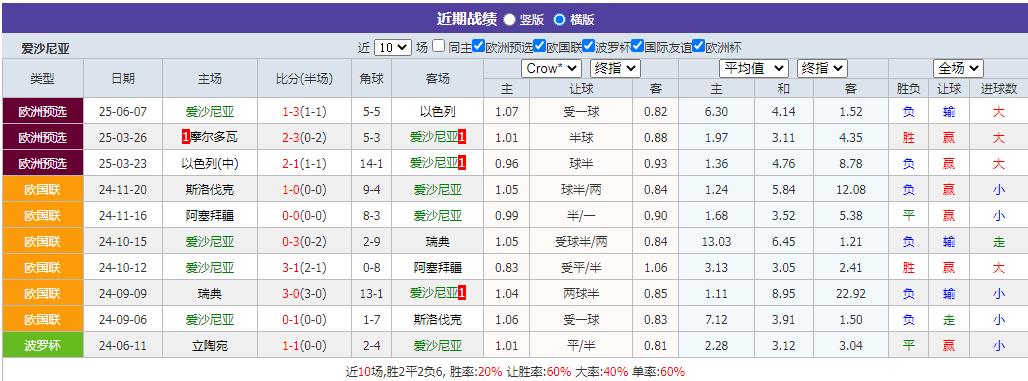Open the 阿塞拜疆 home team link on 24-11-16
The height and width of the screenshot is (381, 1028).
pyautogui.click(x=210, y=216)
